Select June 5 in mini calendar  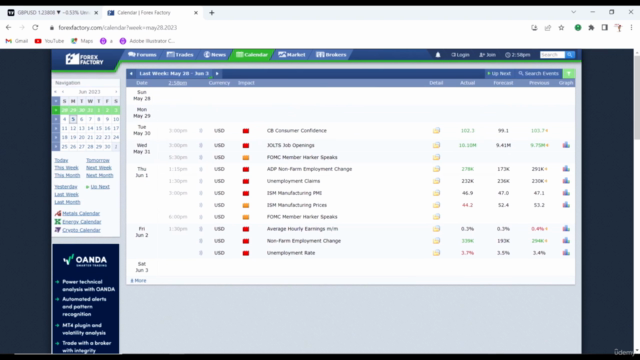(73, 119)
